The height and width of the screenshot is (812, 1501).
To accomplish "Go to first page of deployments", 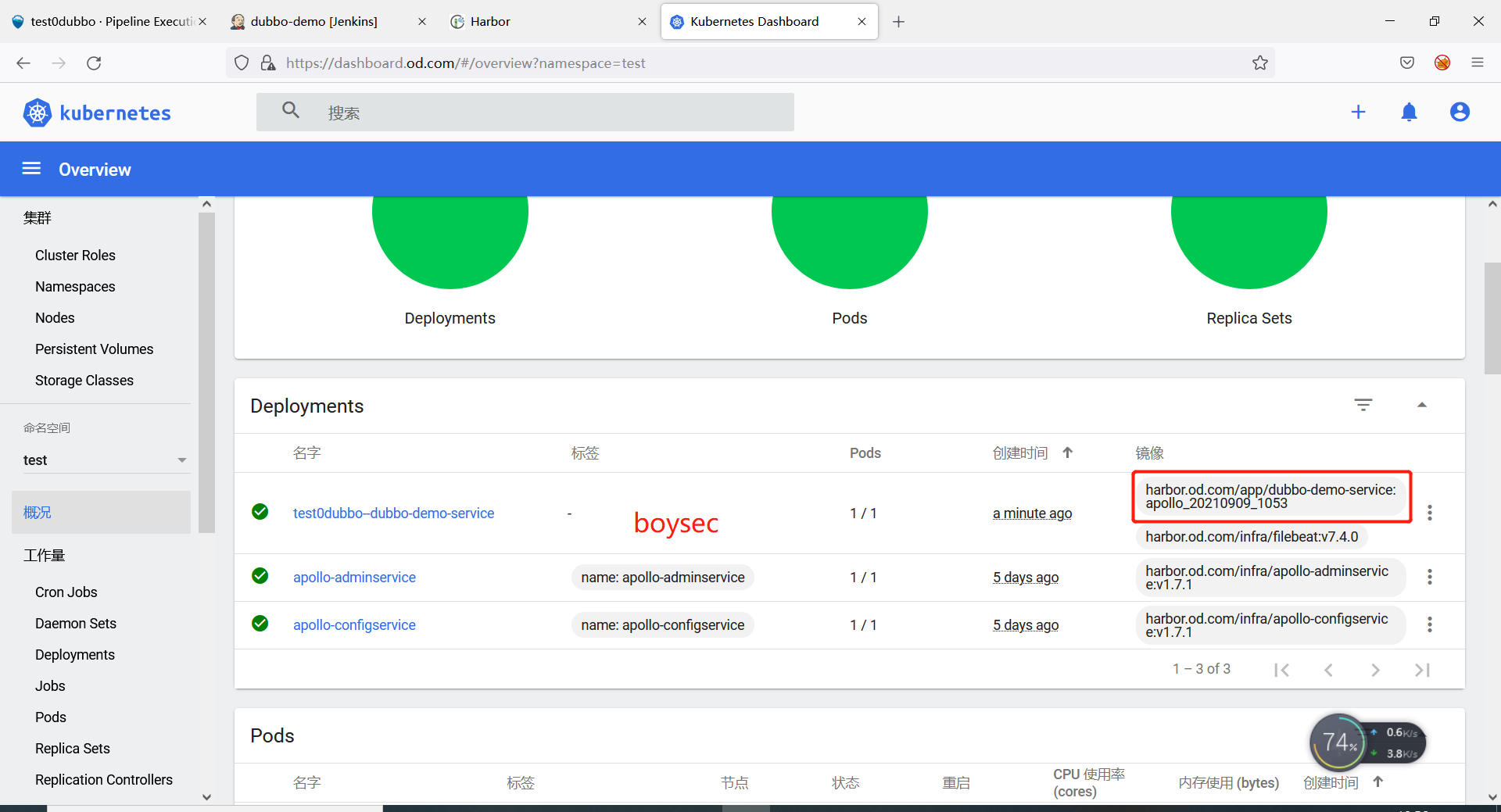I will click(1281, 670).
